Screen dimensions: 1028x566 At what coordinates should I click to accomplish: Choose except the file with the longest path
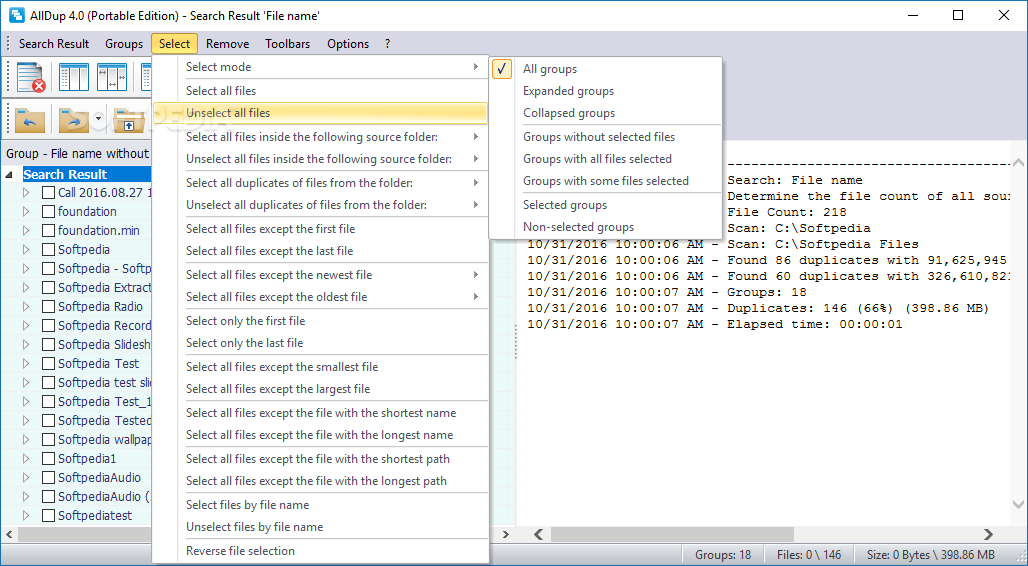coord(321,481)
